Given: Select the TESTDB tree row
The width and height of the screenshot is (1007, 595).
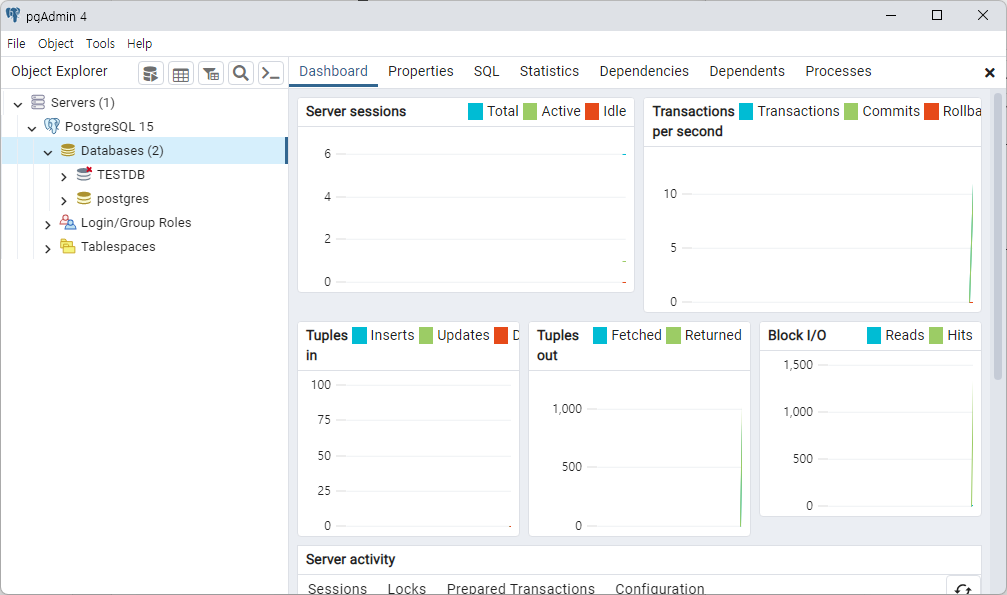Looking at the screenshot, I should point(144,175).
